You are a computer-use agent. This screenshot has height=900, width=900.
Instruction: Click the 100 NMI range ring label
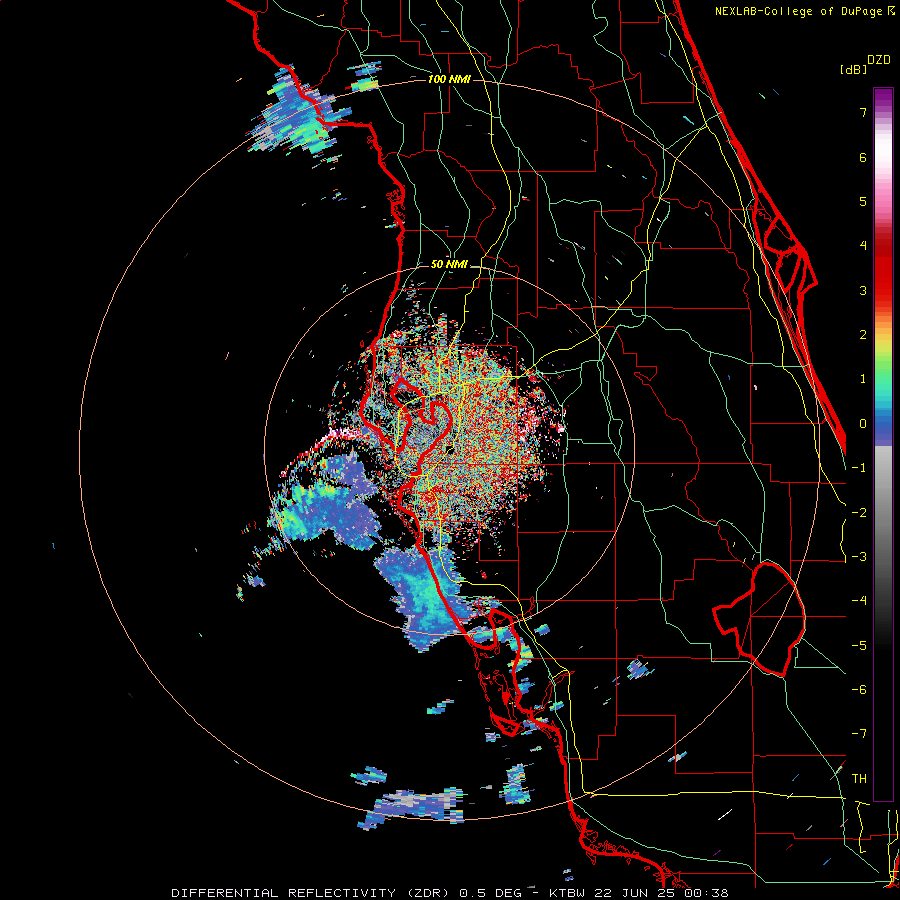pos(449,79)
